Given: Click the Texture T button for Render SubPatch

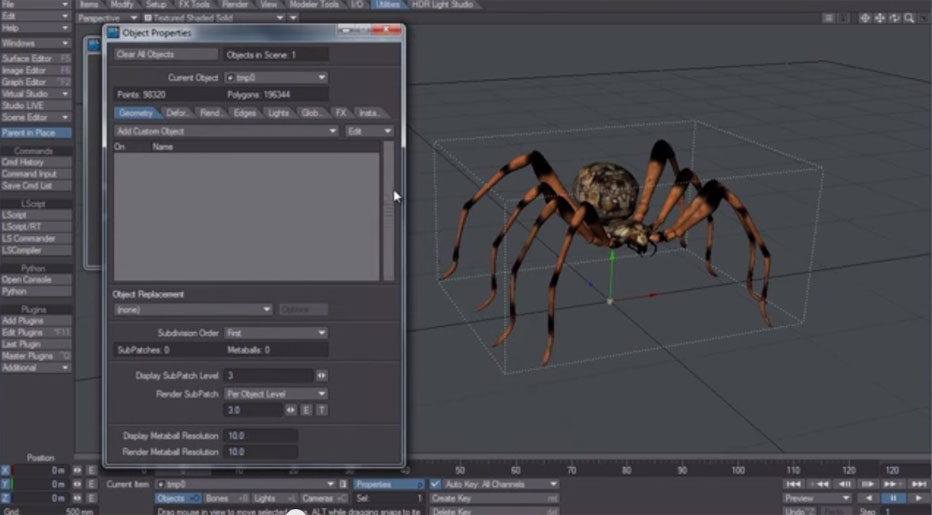Looking at the screenshot, I should [321, 410].
